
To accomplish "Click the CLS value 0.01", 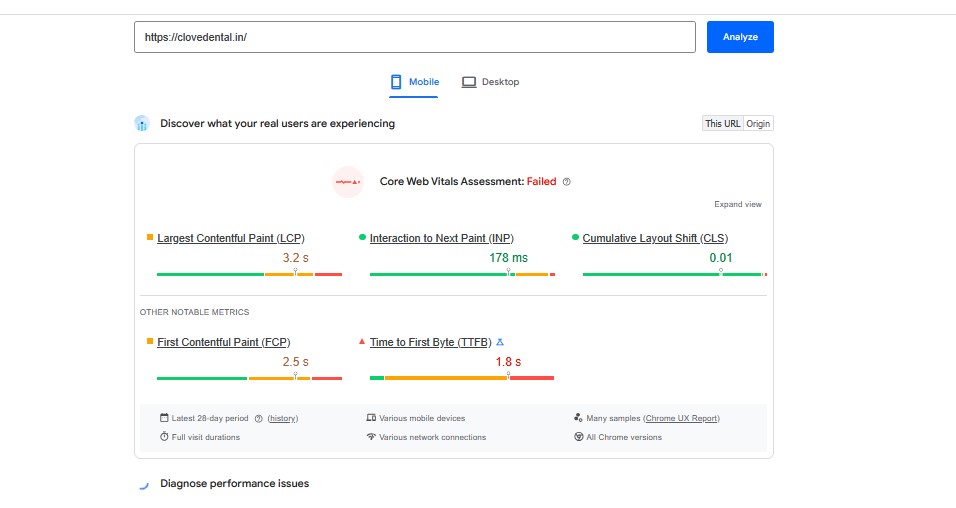I will click(x=721, y=258).
